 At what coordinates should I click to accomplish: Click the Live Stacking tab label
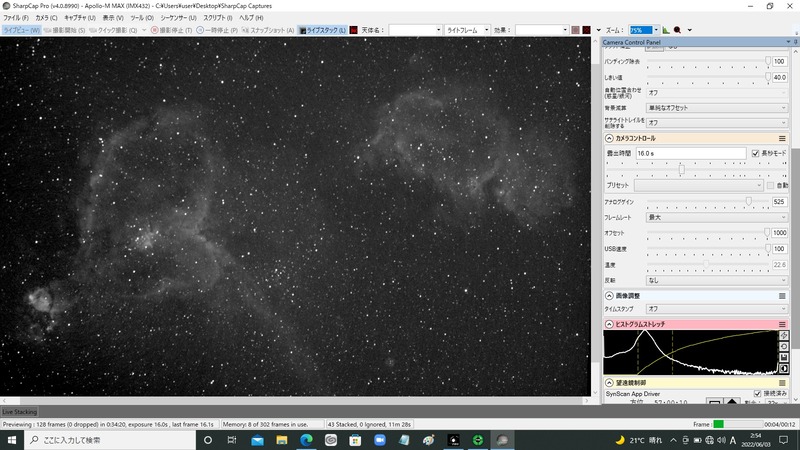(19, 412)
